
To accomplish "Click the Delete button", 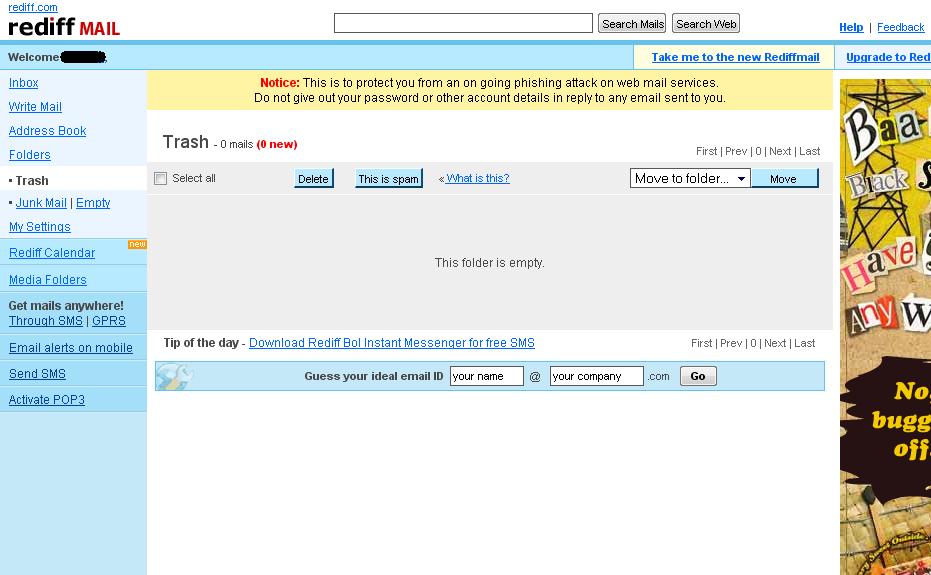I will pyautogui.click(x=314, y=178).
